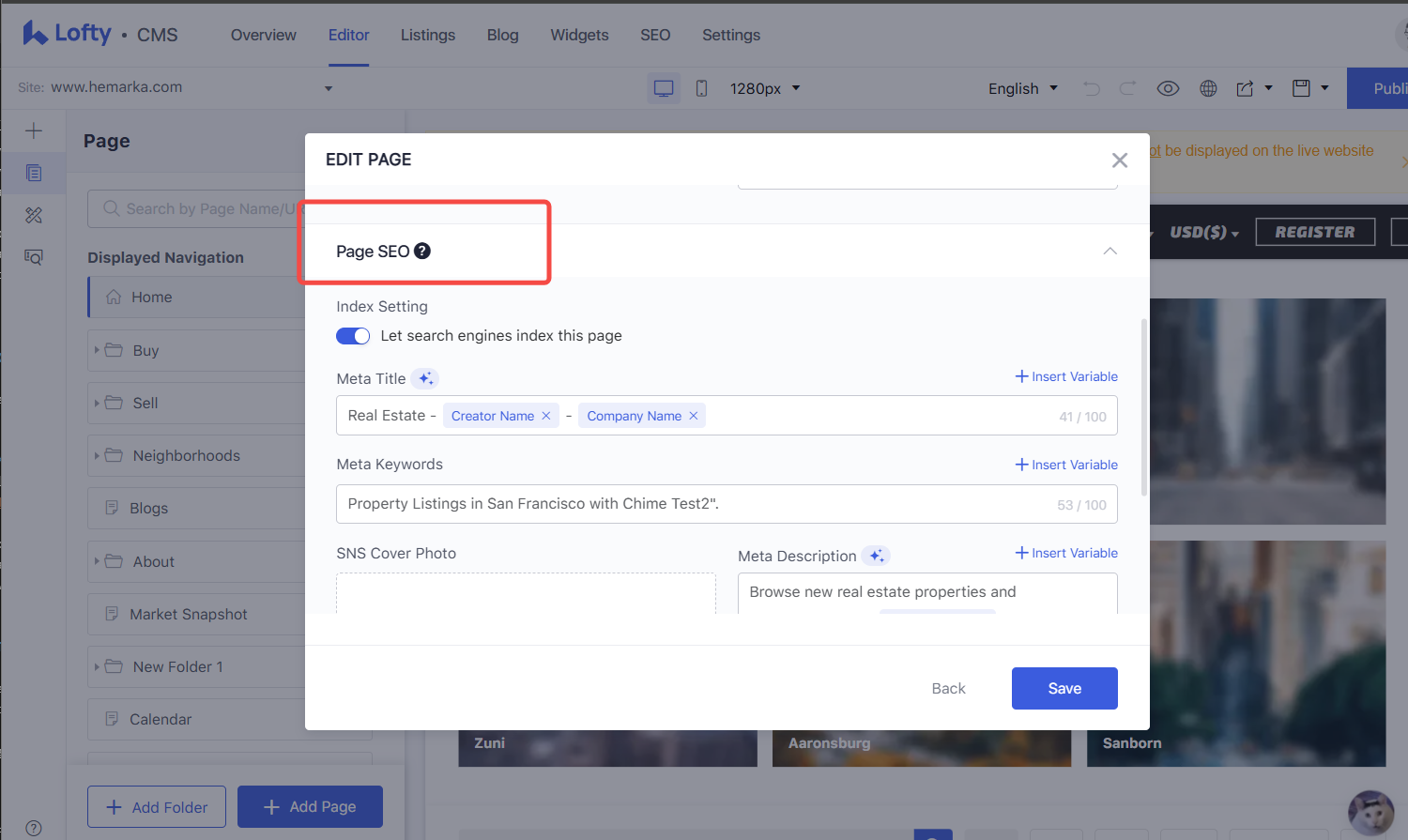Click in the Meta Description text area
1408x840 pixels.
click(x=927, y=593)
